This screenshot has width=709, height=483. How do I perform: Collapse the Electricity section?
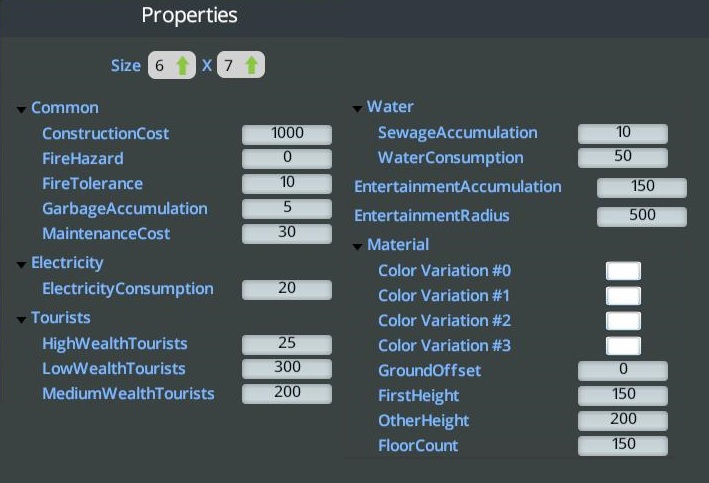[22, 264]
